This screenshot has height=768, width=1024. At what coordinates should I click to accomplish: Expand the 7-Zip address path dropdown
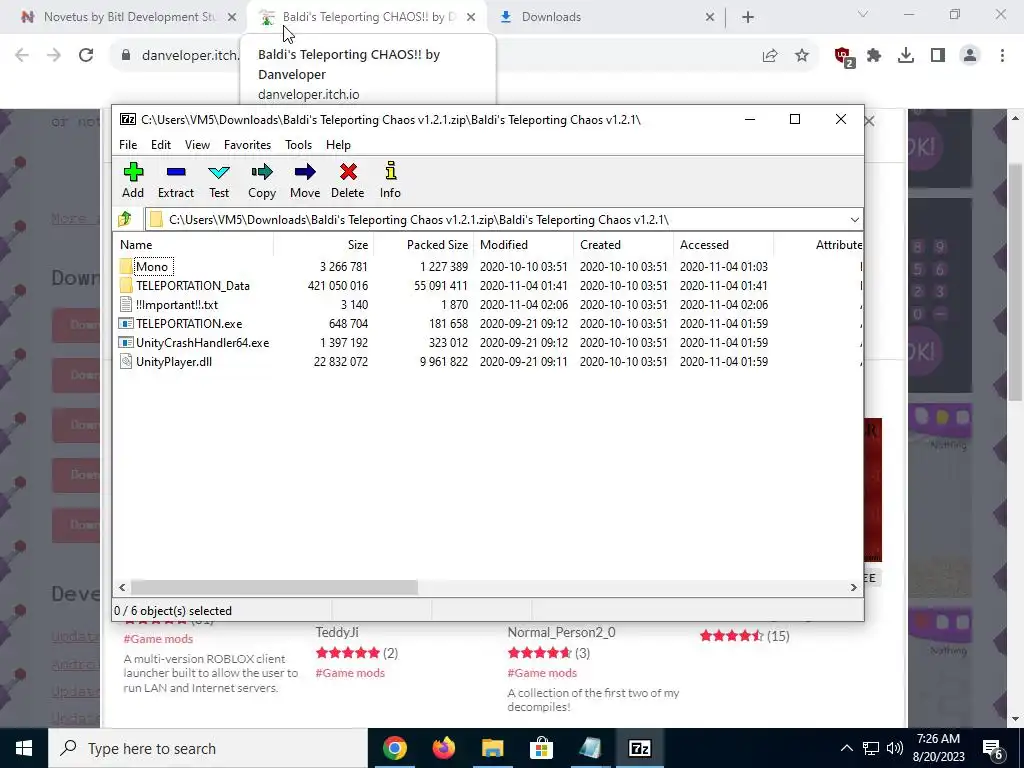click(x=854, y=219)
